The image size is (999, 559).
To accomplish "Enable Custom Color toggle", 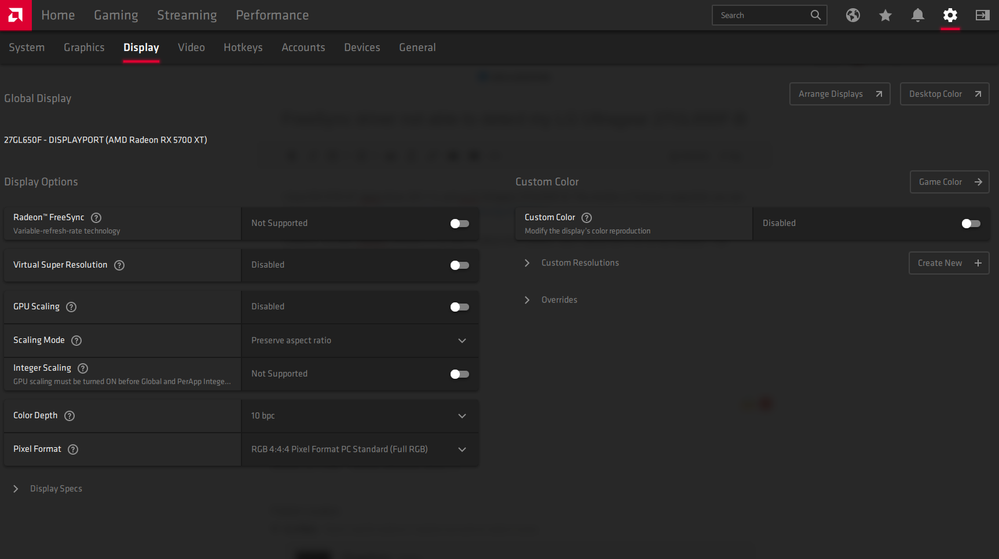I will (971, 224).
